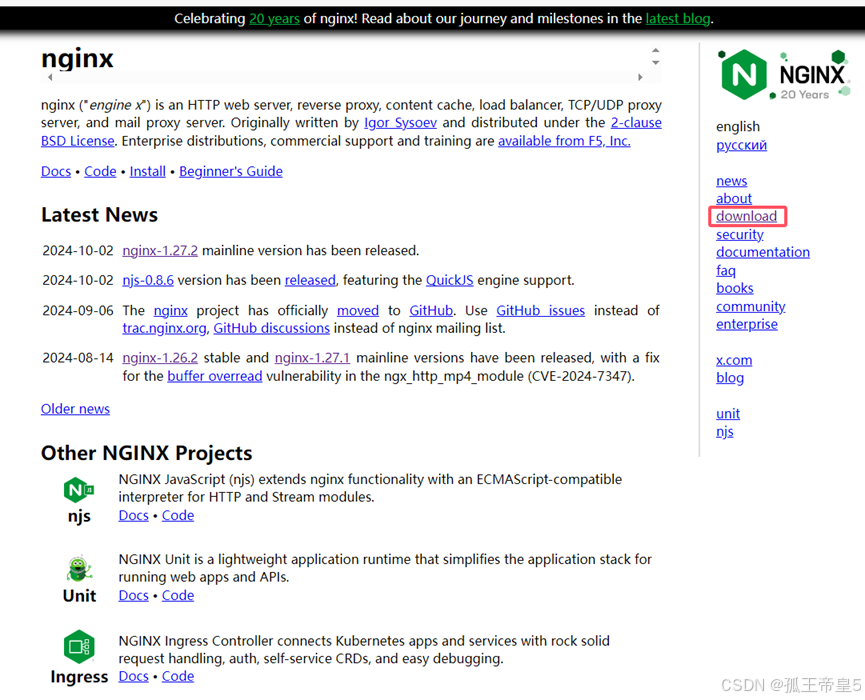Open the books sidebar item
The image size is (865, 700).
(x=735, y=288)
